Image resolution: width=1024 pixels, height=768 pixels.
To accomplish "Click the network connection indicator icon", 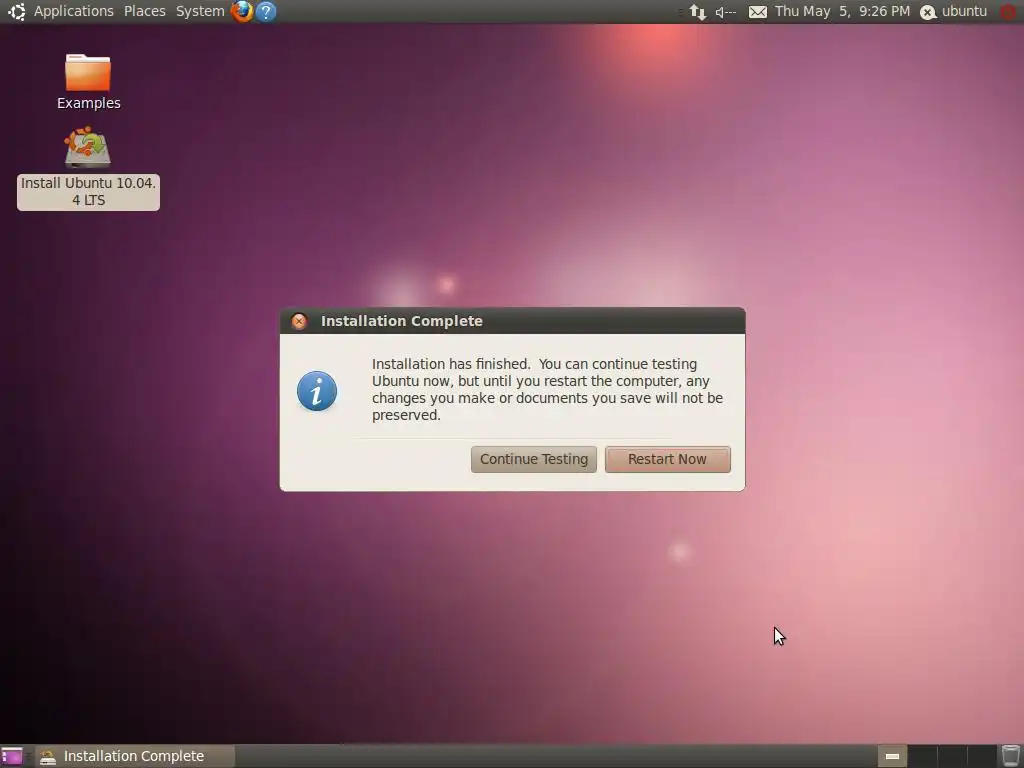I will pyautogui.click(x=698, y=12).
